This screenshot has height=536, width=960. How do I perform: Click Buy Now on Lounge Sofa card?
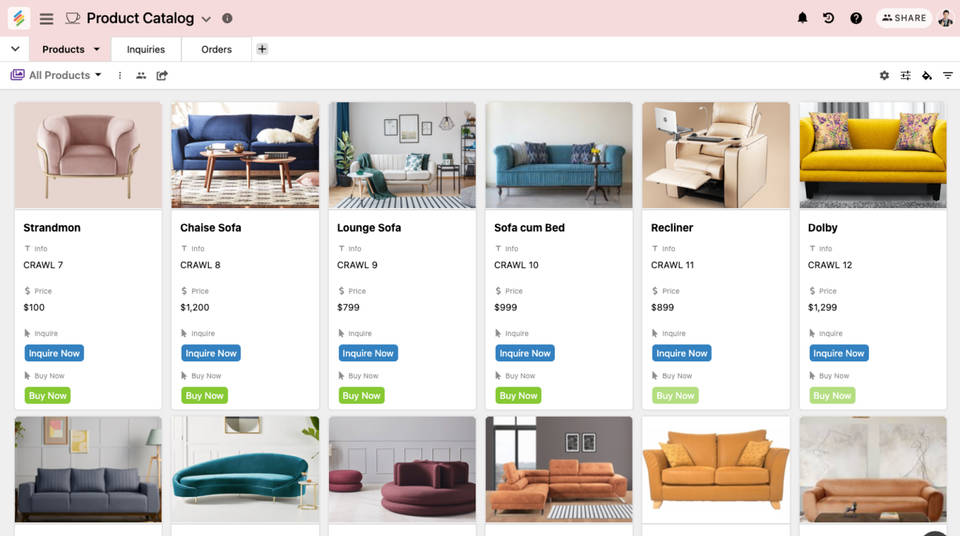click(361, 396)
